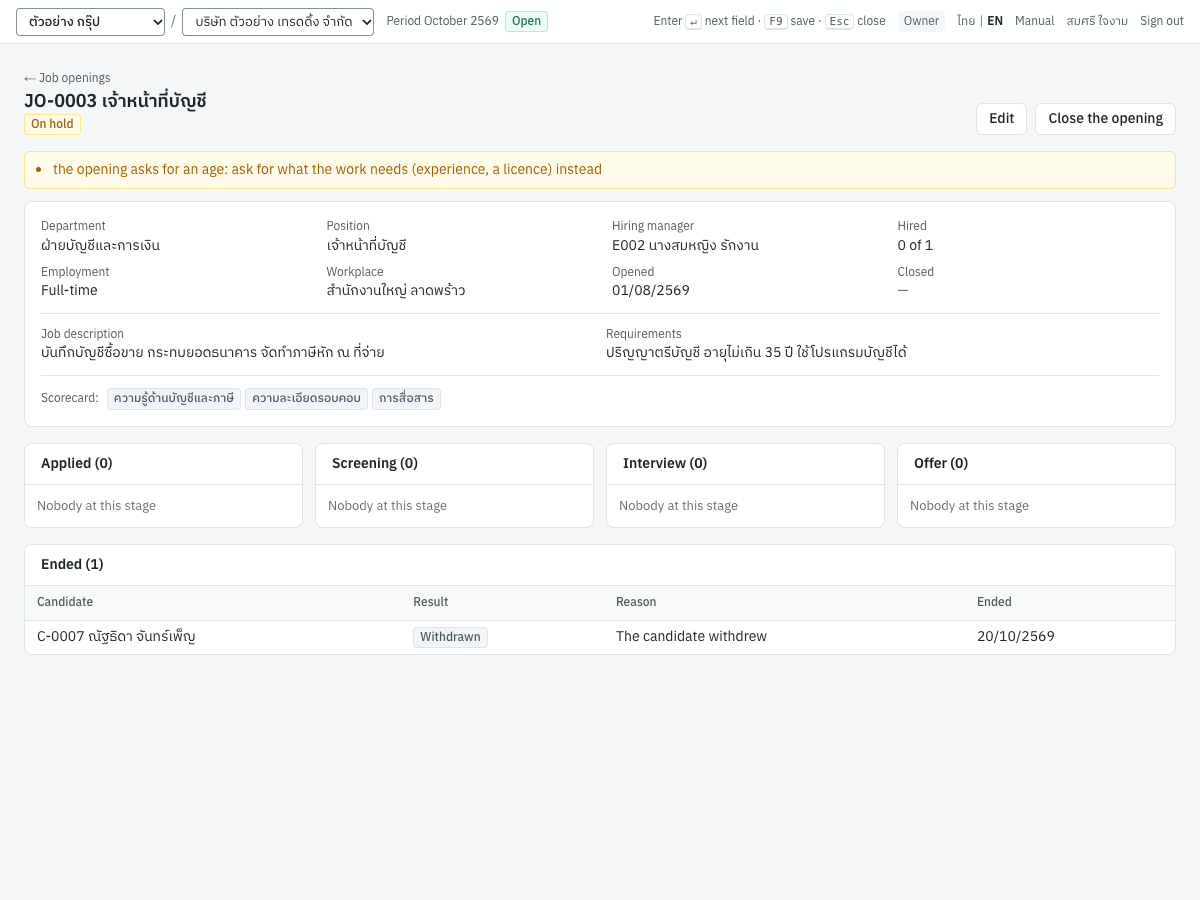Click the requirements text ปริญญาตรีบัญชี

[x=756, y=353]
